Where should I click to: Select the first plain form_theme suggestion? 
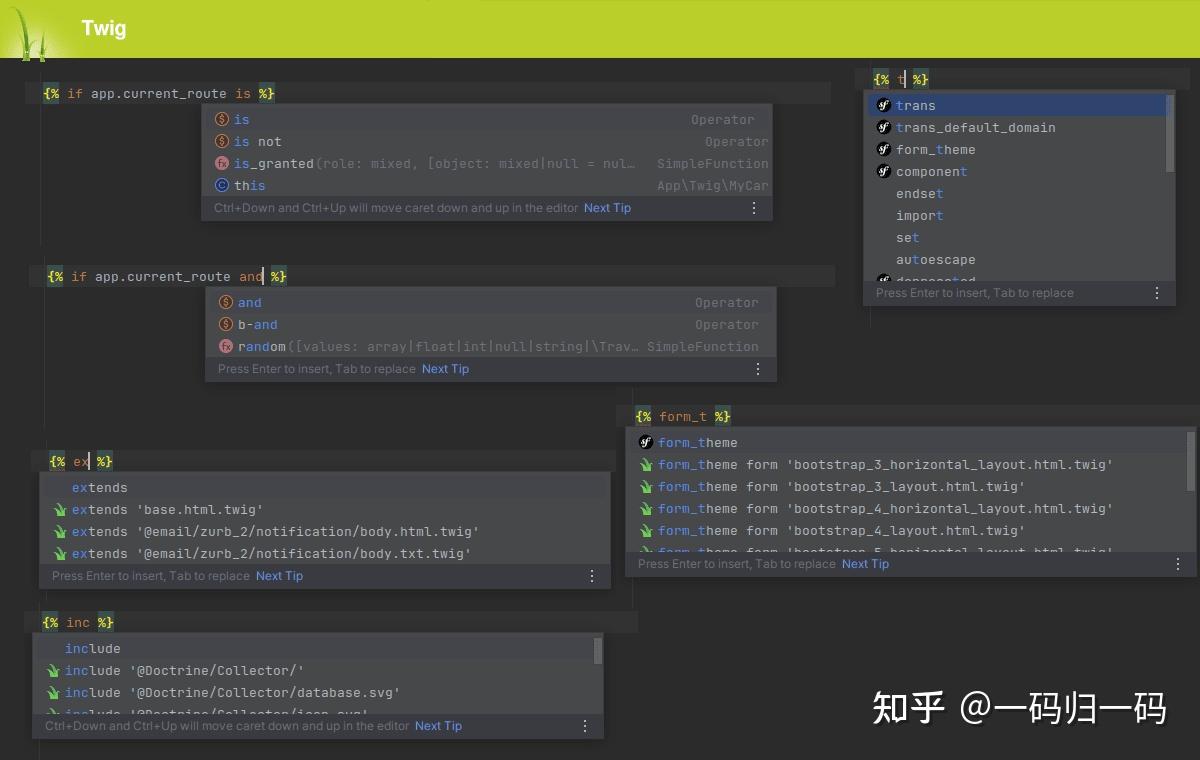click(908, 442)
